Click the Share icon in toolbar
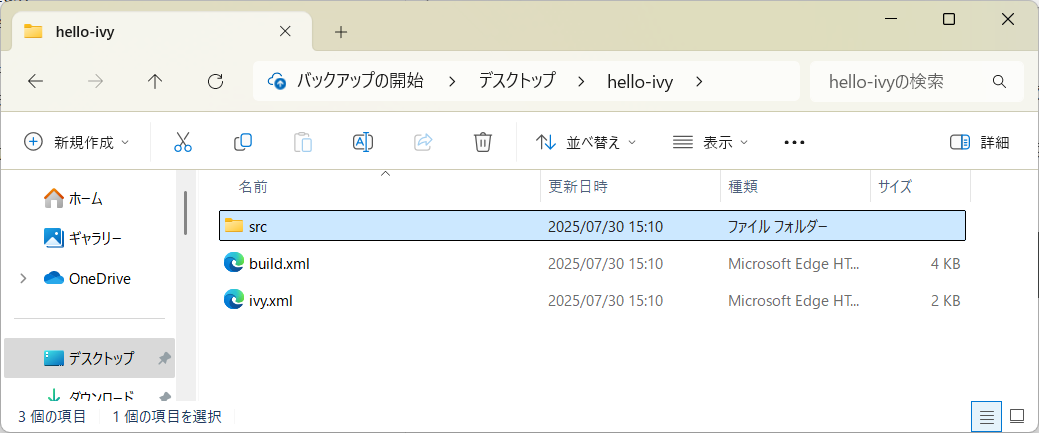1039x433 pixels. (423, 142)
